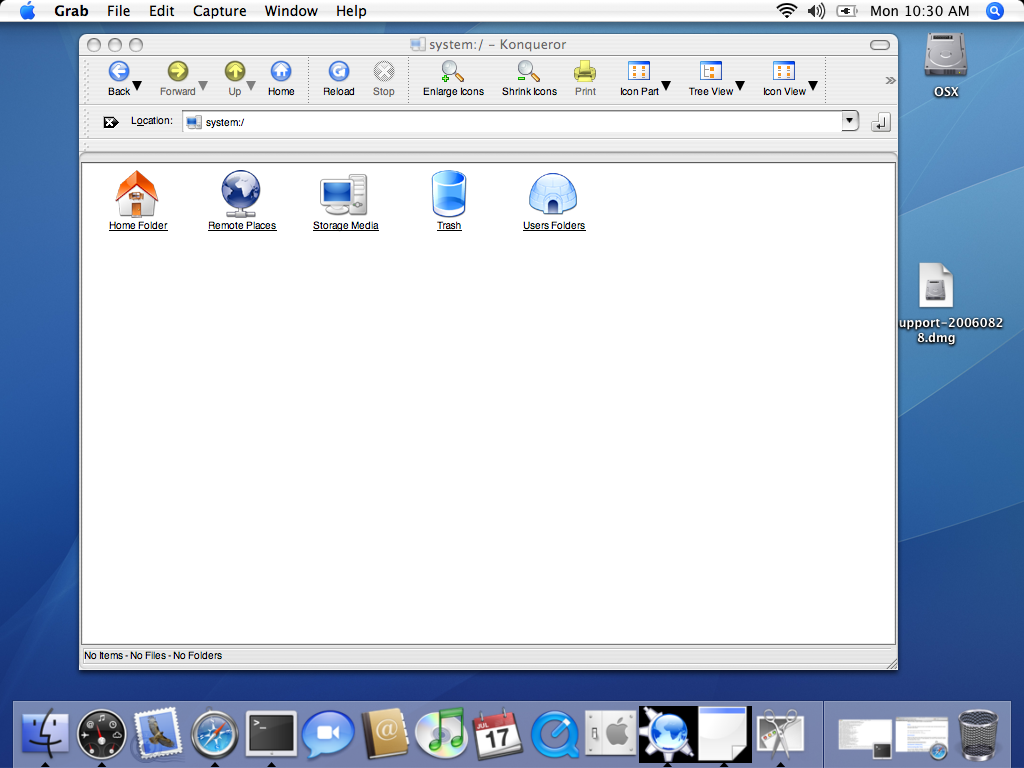This screenshot has width=1024, height=768.
Task: Open the Up button dropdown arrow
Action: 251,86
